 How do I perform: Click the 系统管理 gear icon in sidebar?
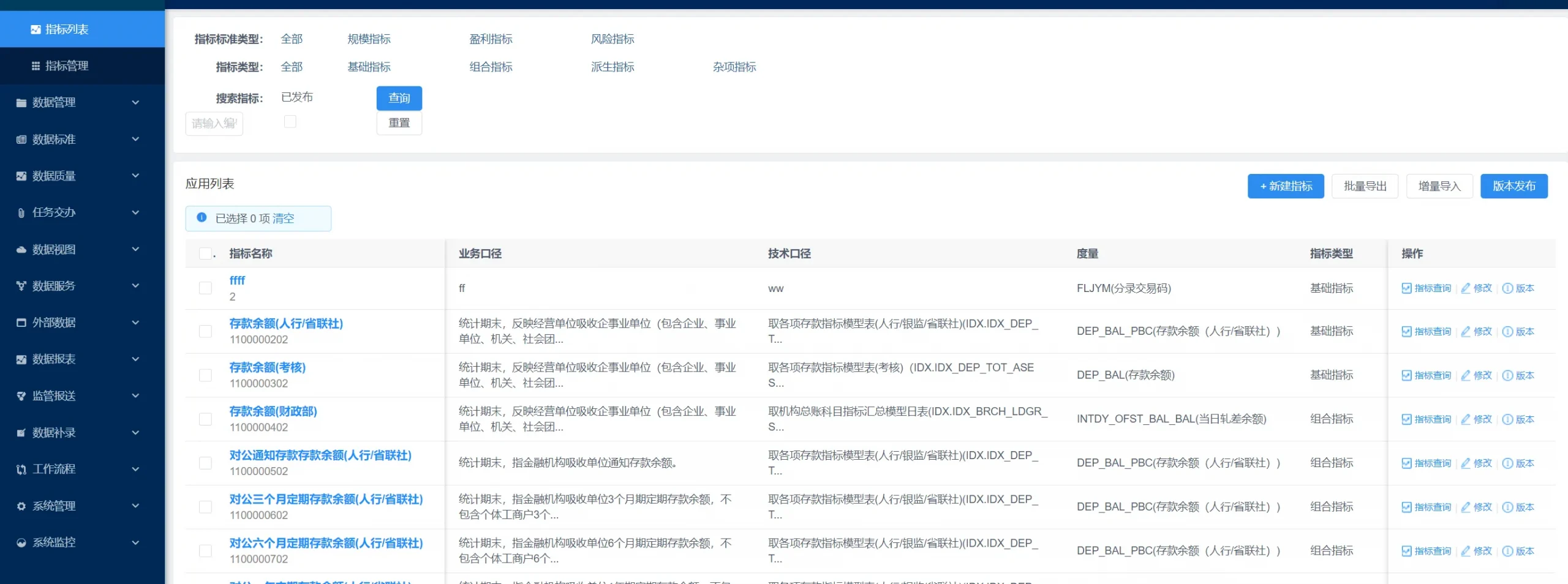pos(21,506)
